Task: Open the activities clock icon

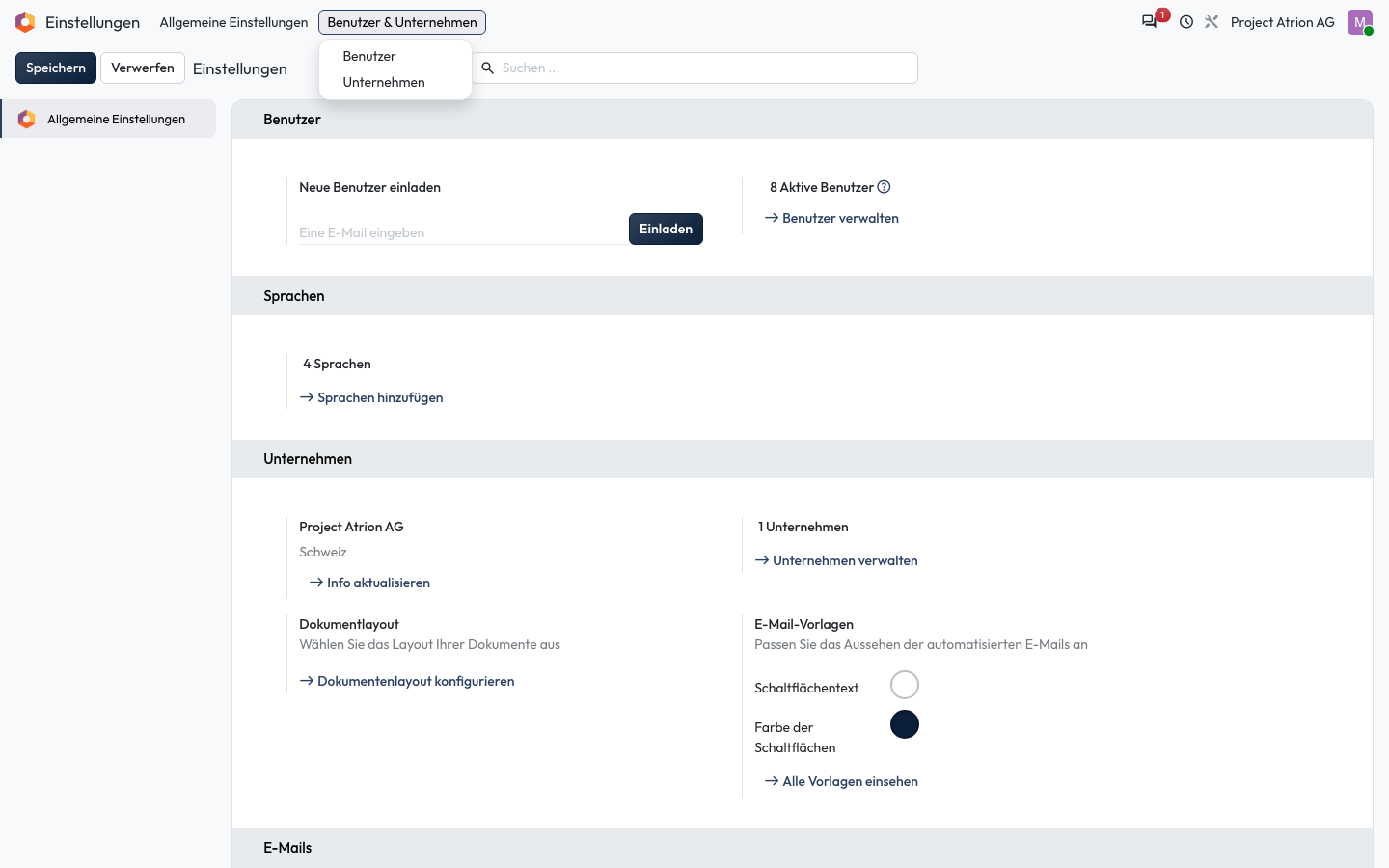Action: 1186,22
